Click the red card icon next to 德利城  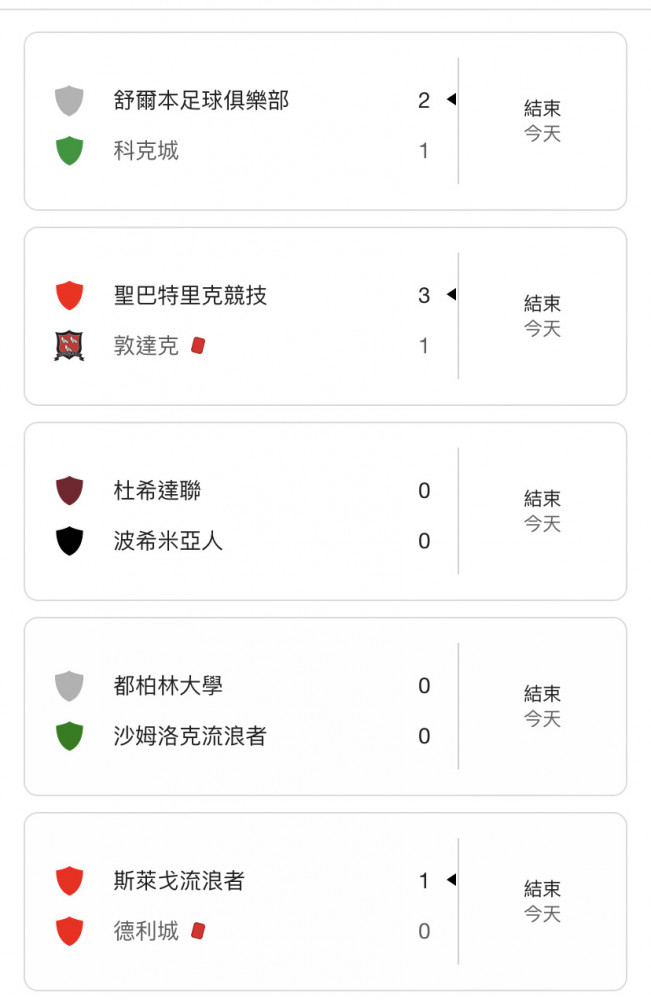point(198,931)
